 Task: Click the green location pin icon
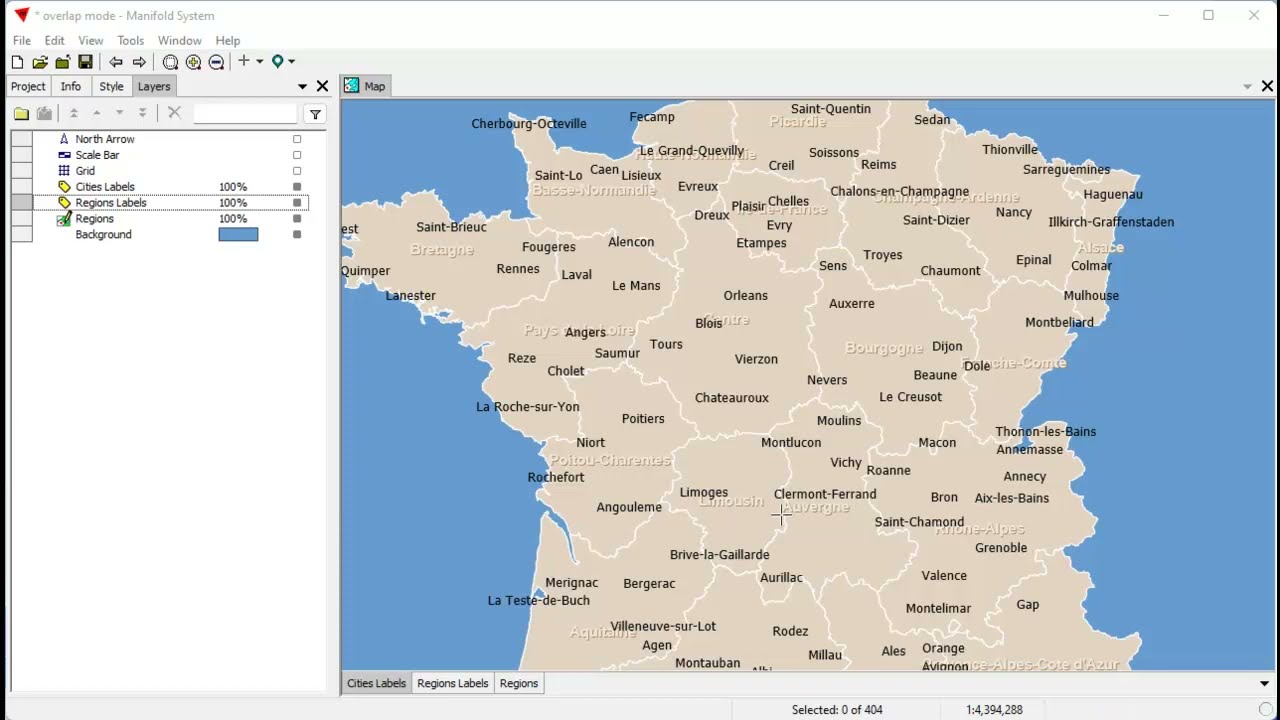click(x=277, y=62)
